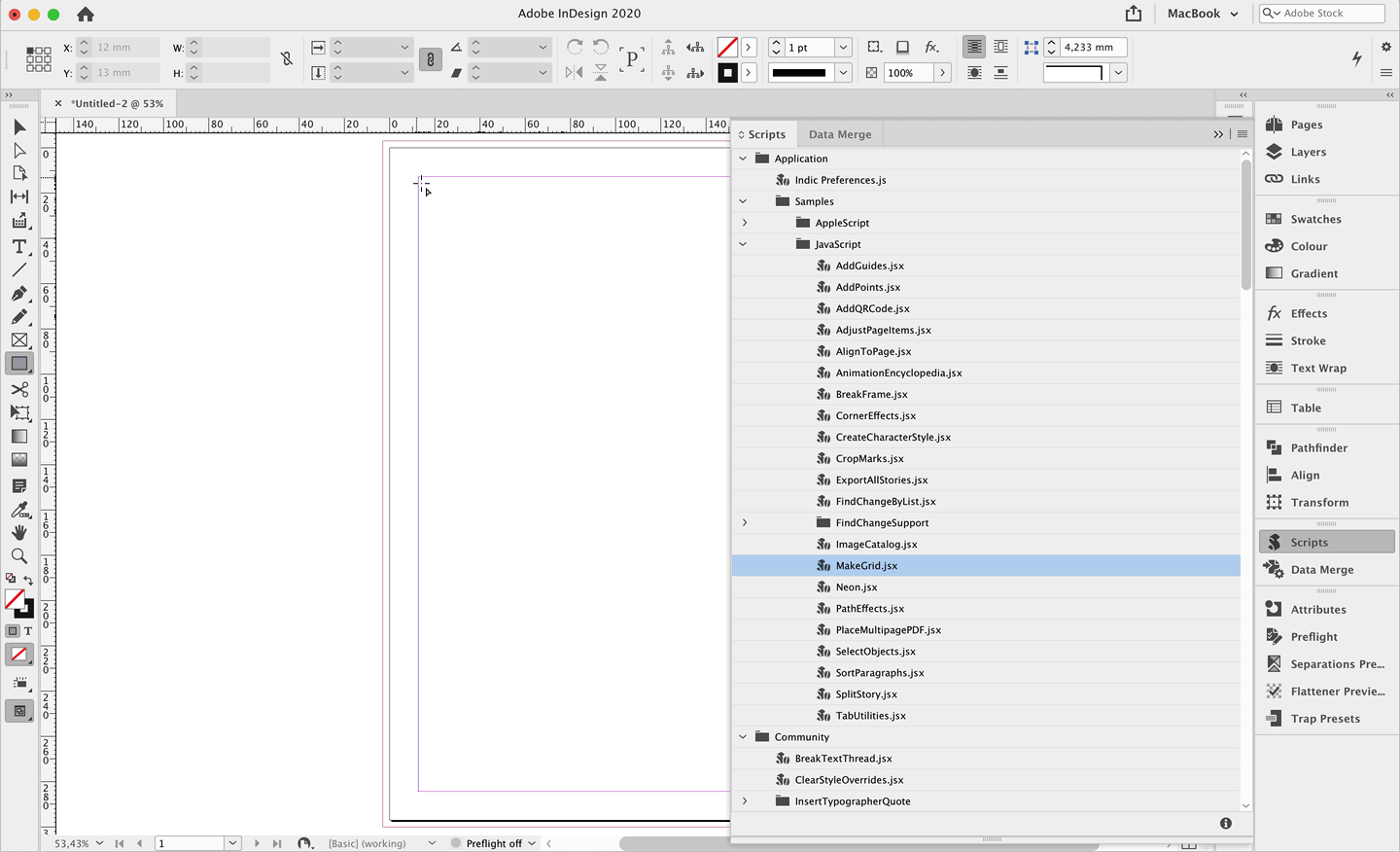This screenshot has width=1400, height=852.
Task: Open the zoom level dropdown in status bar
Action: click(99, 843)
